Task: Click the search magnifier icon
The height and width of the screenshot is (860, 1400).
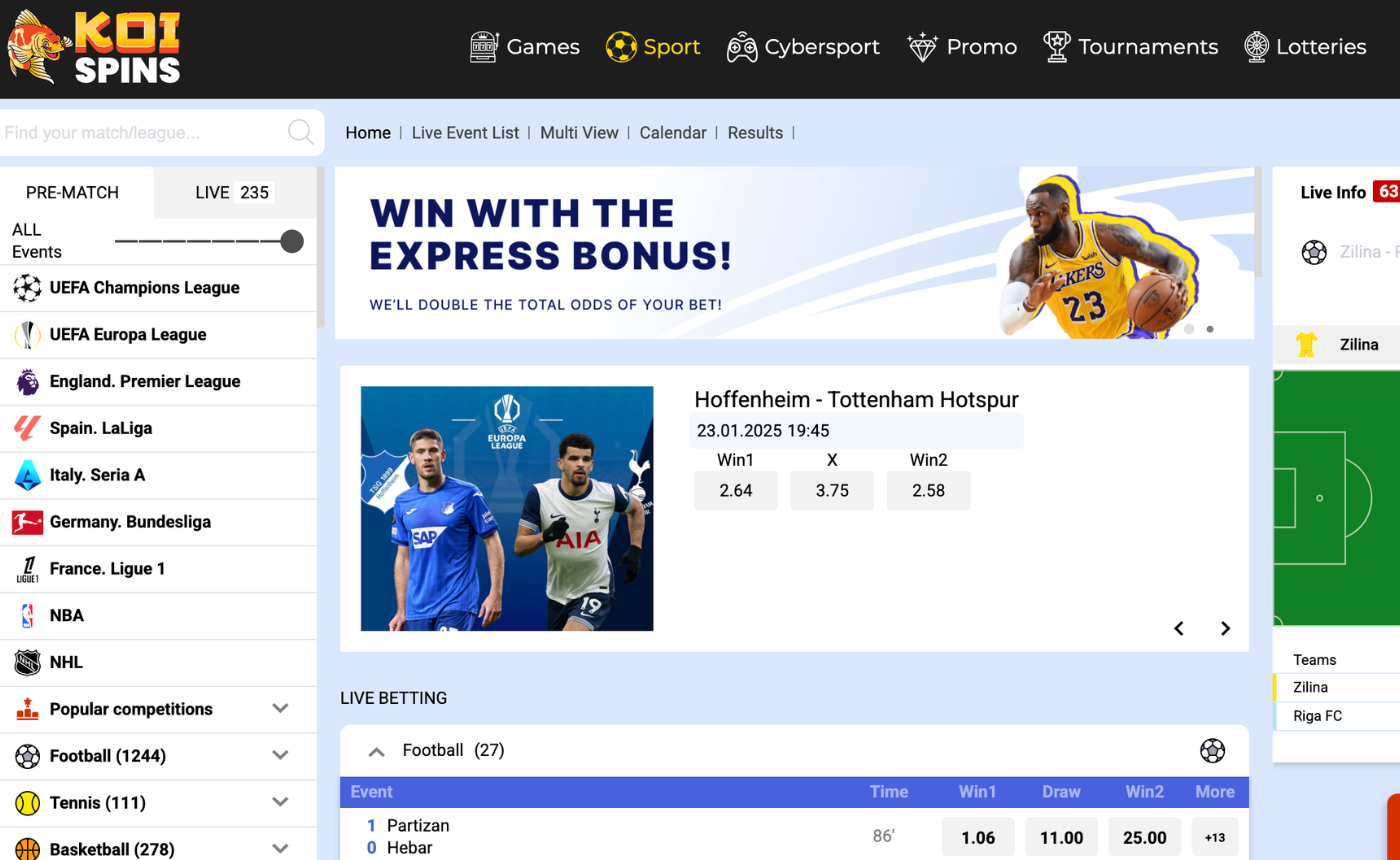Action: [300, 132]
